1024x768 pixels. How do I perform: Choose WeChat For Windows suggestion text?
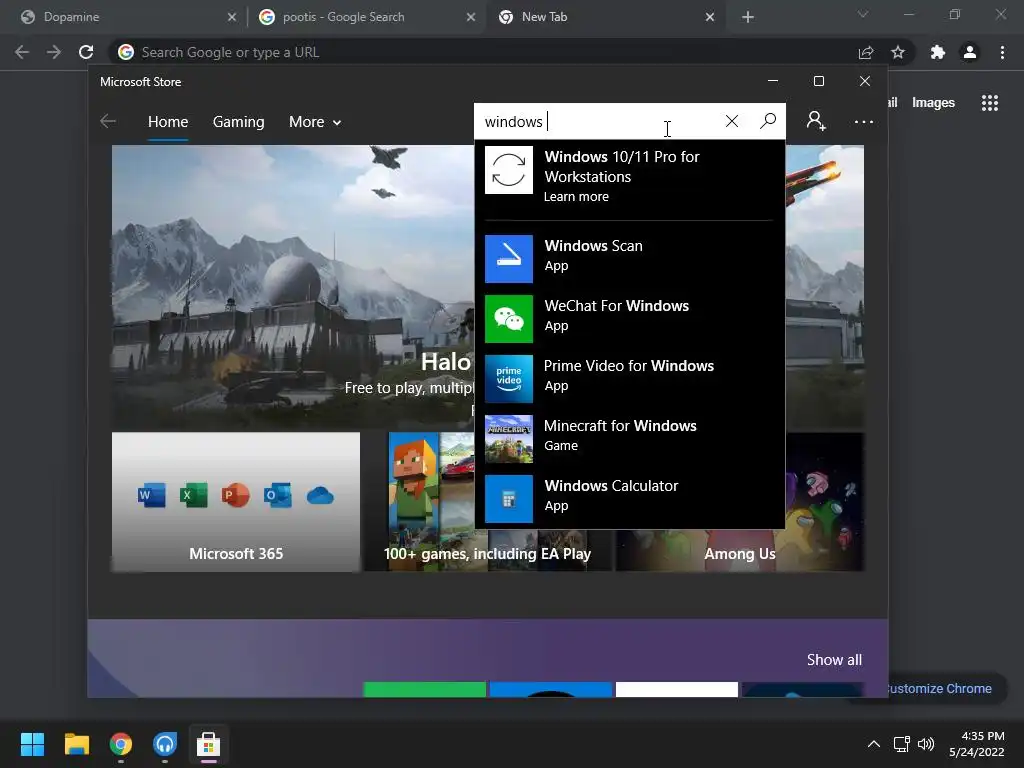point(616,306)
